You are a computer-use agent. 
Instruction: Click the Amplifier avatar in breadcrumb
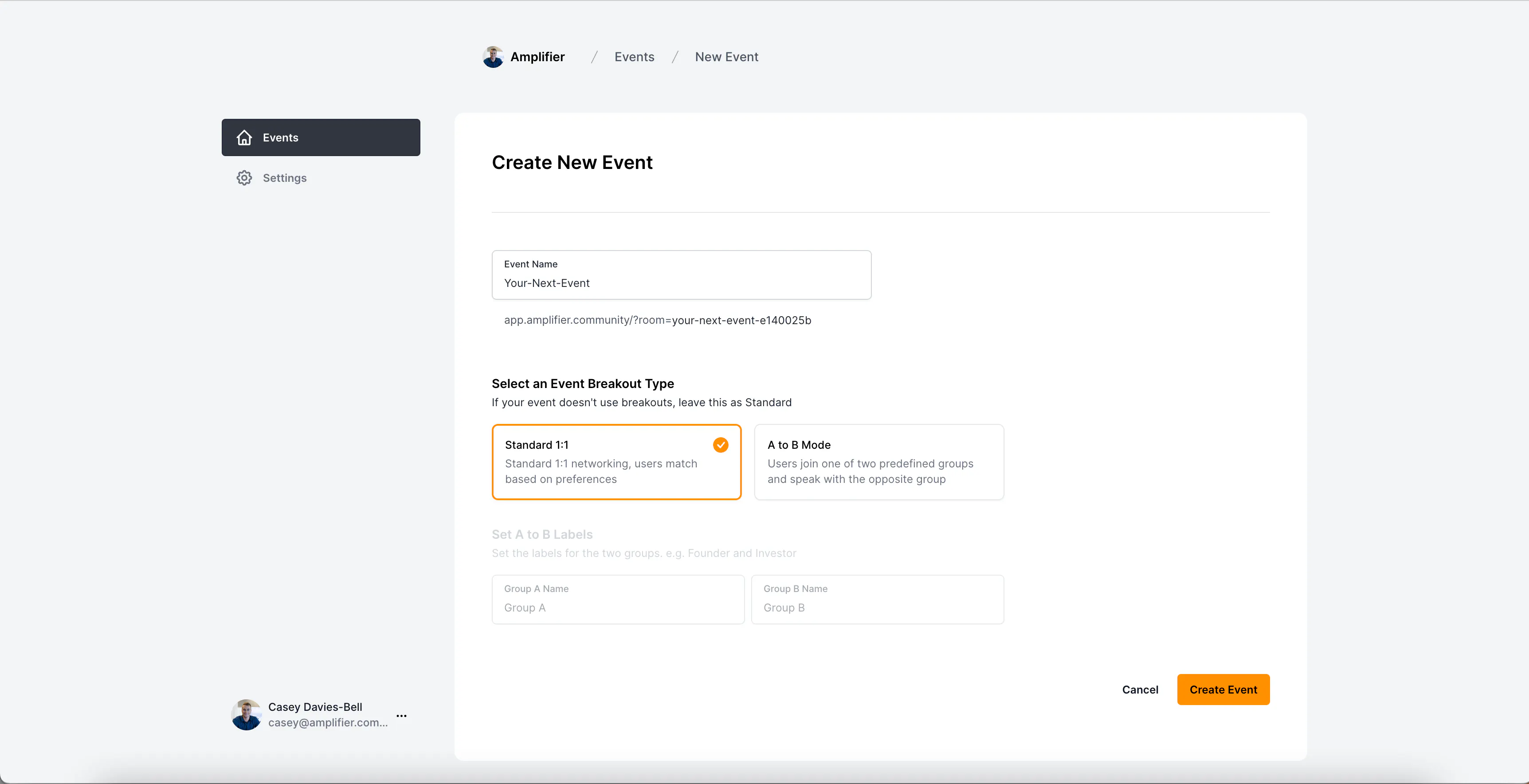tap(493, 57)
